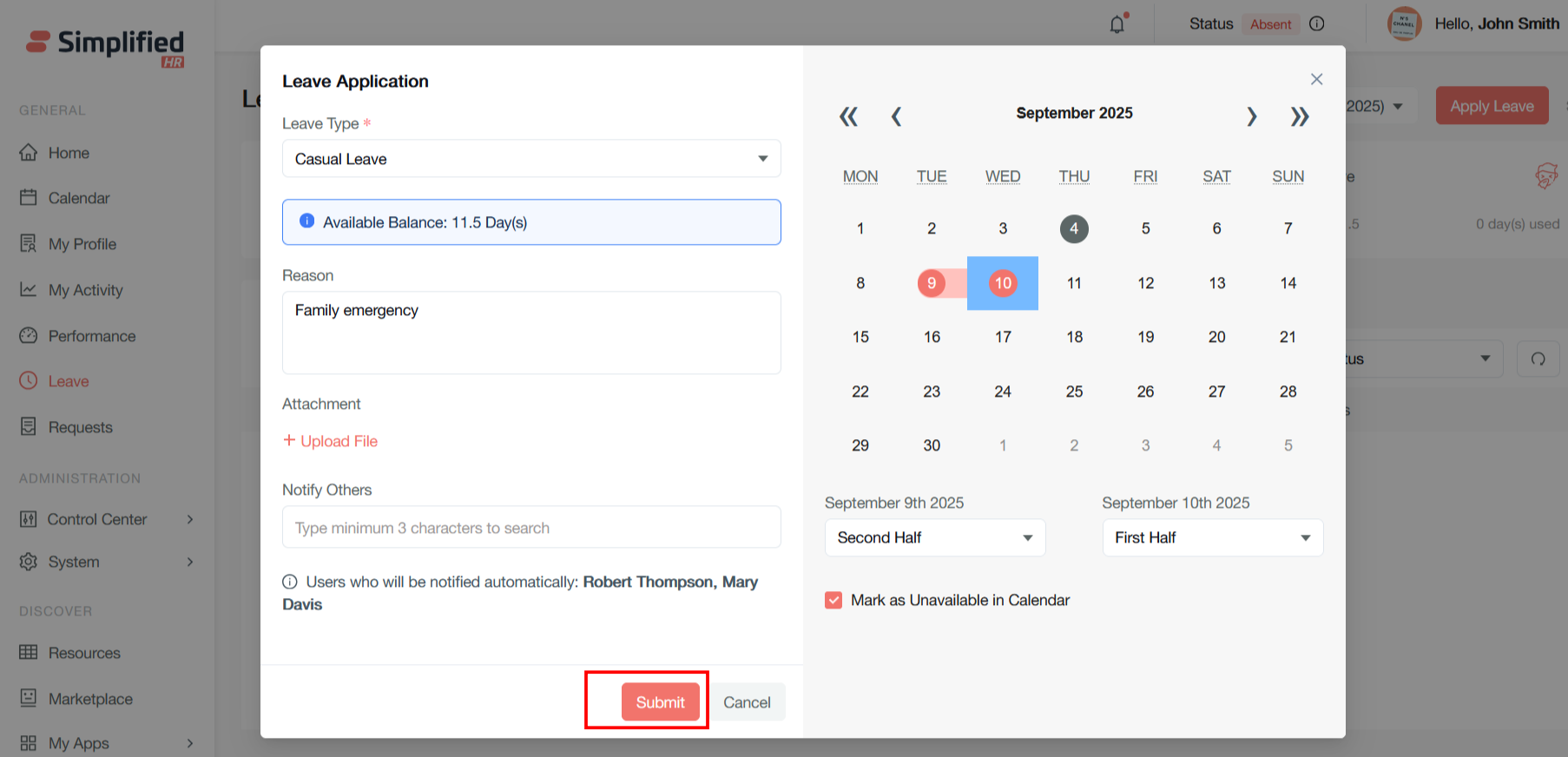The height and width of the screenshot is (757, 1568).
Task: Cancel the leave application
Action: (747, 702)
